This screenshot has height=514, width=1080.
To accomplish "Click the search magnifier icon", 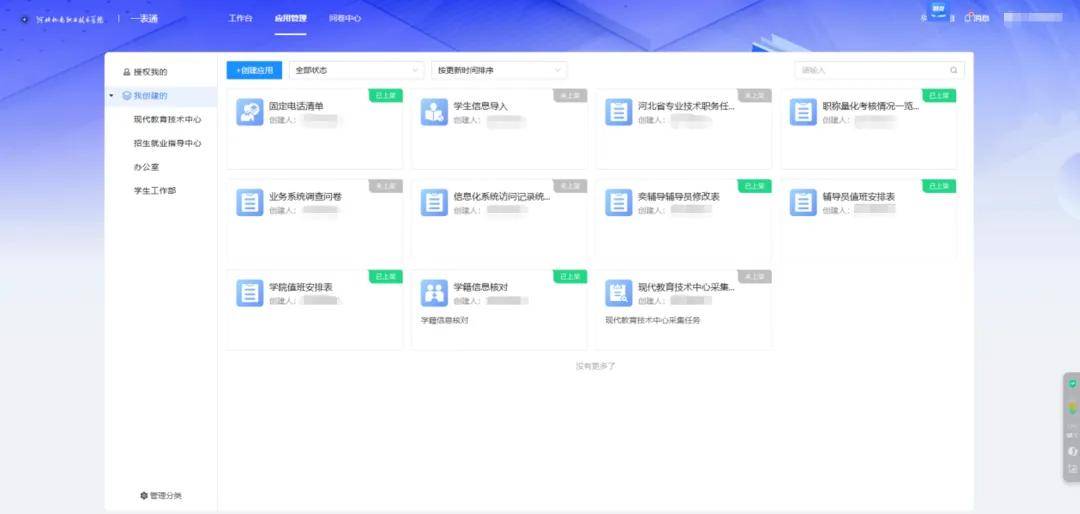I will tap(954, 70).
